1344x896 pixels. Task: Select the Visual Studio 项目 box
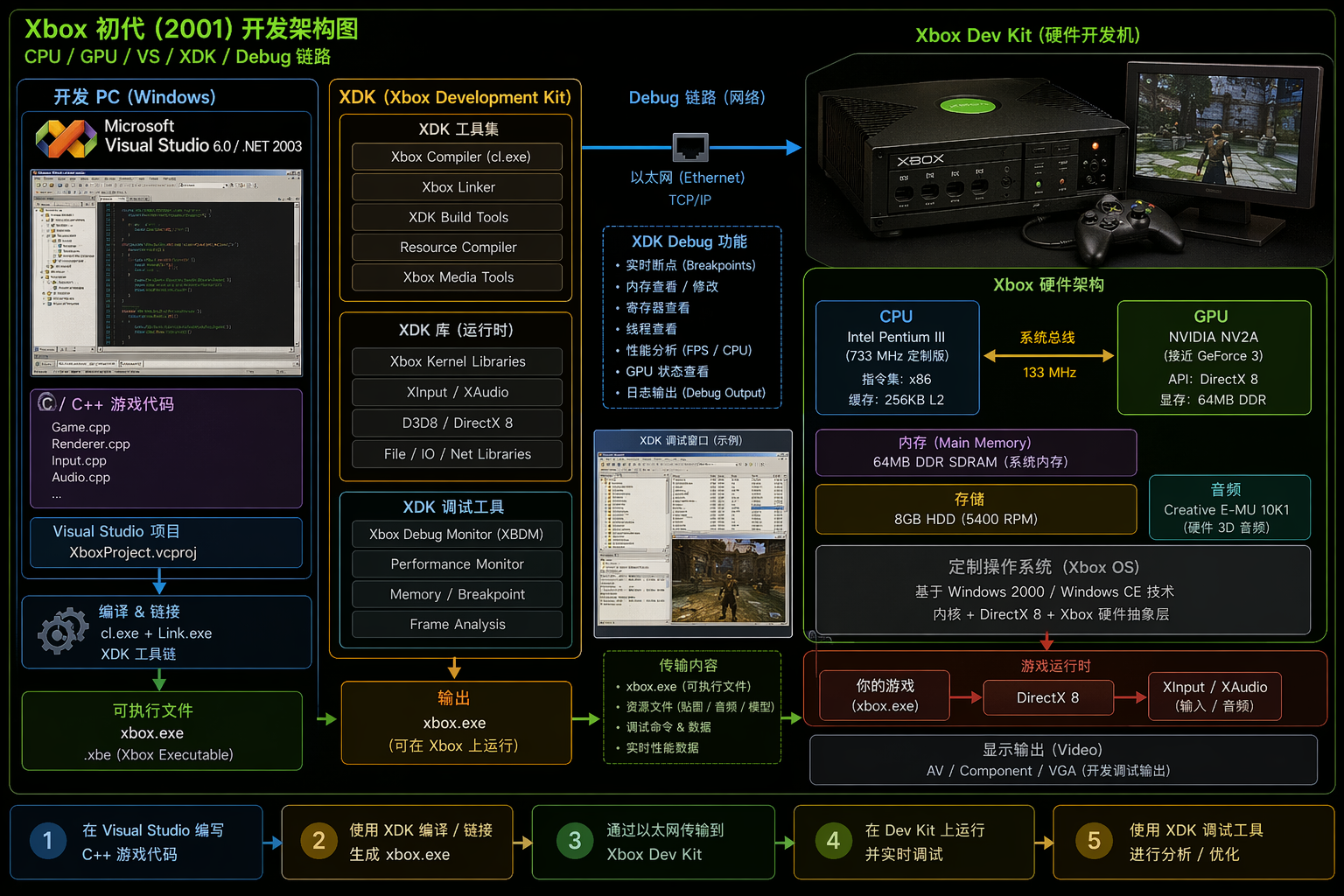166,542
